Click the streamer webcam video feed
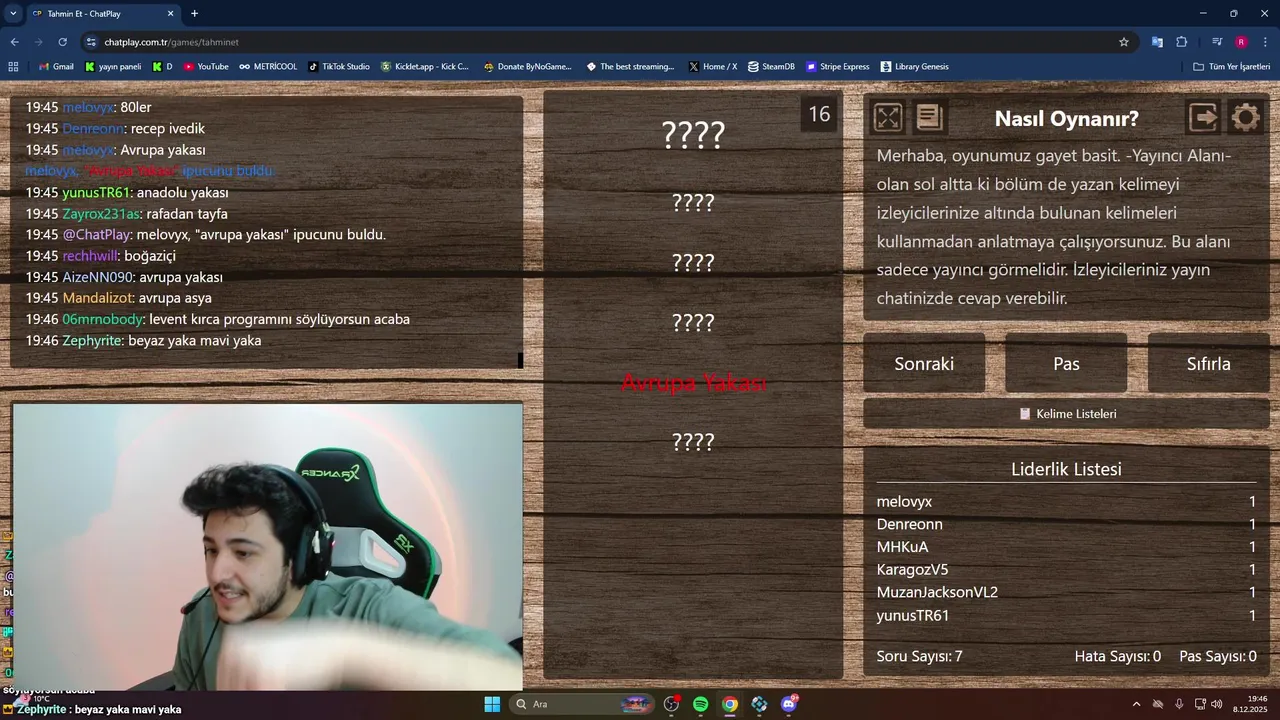The height and width of the screenshot is (720, 1280). point(267,546)
